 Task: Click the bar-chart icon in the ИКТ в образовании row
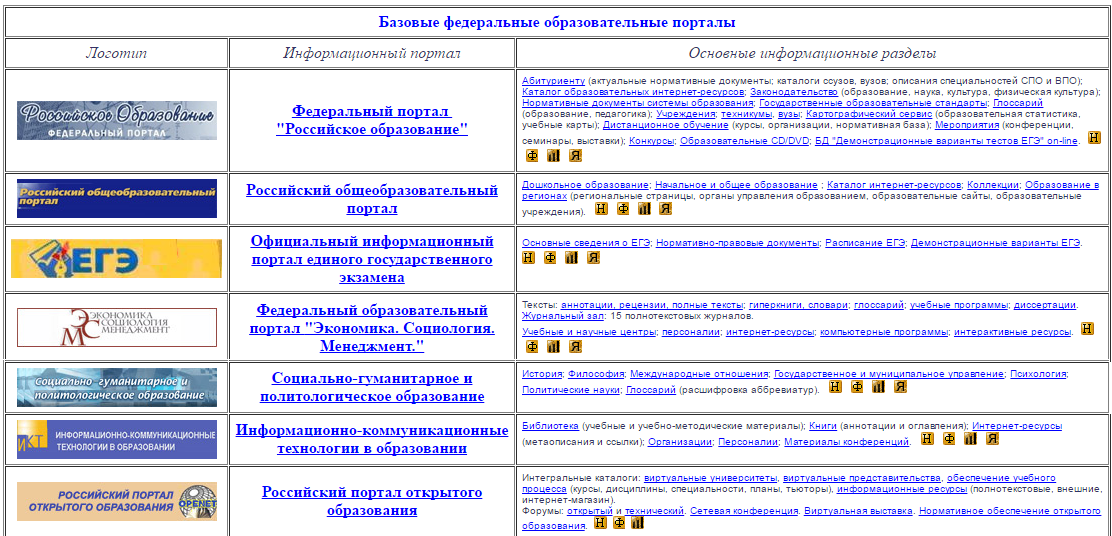[x=970, y=439]
